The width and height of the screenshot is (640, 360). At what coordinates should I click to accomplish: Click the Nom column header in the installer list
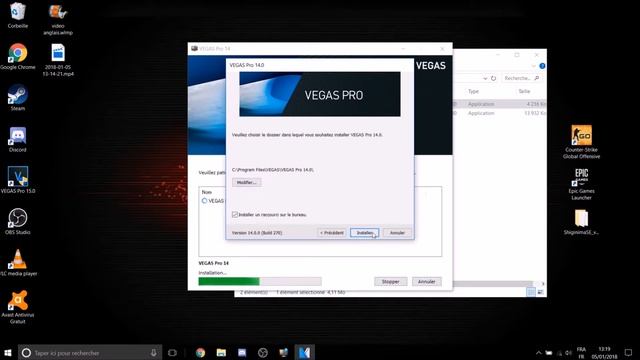point(207,192)
